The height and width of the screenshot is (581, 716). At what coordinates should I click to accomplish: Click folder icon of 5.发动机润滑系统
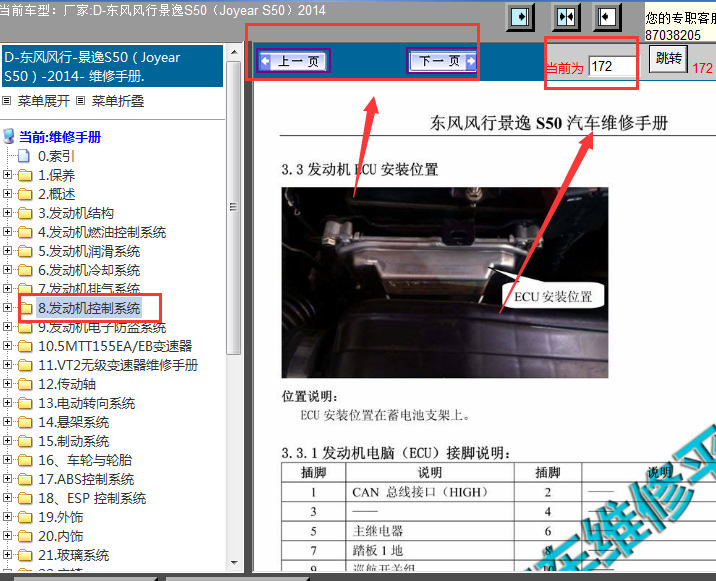click(25, 252)
